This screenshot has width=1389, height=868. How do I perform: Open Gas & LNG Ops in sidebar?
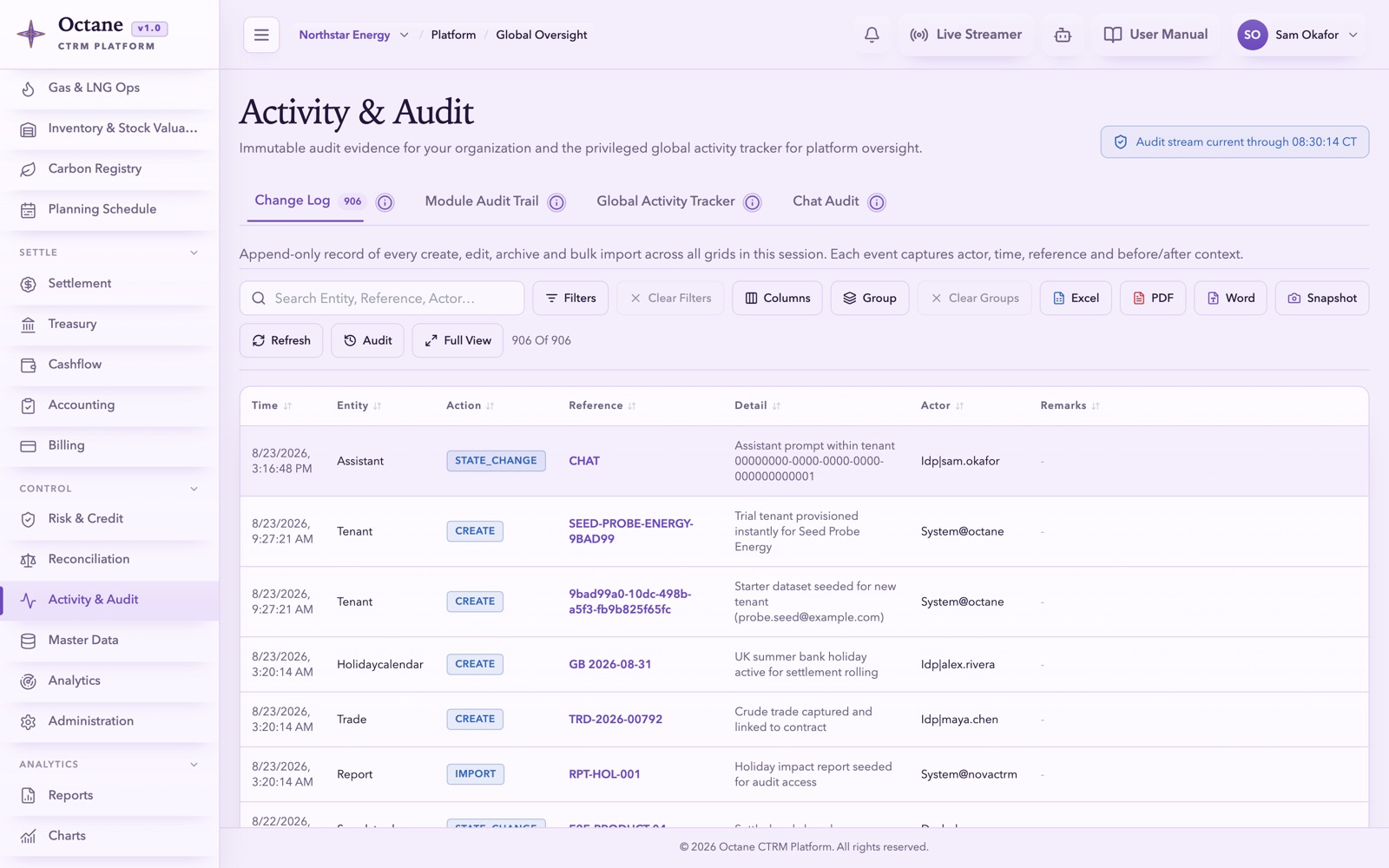109,88
